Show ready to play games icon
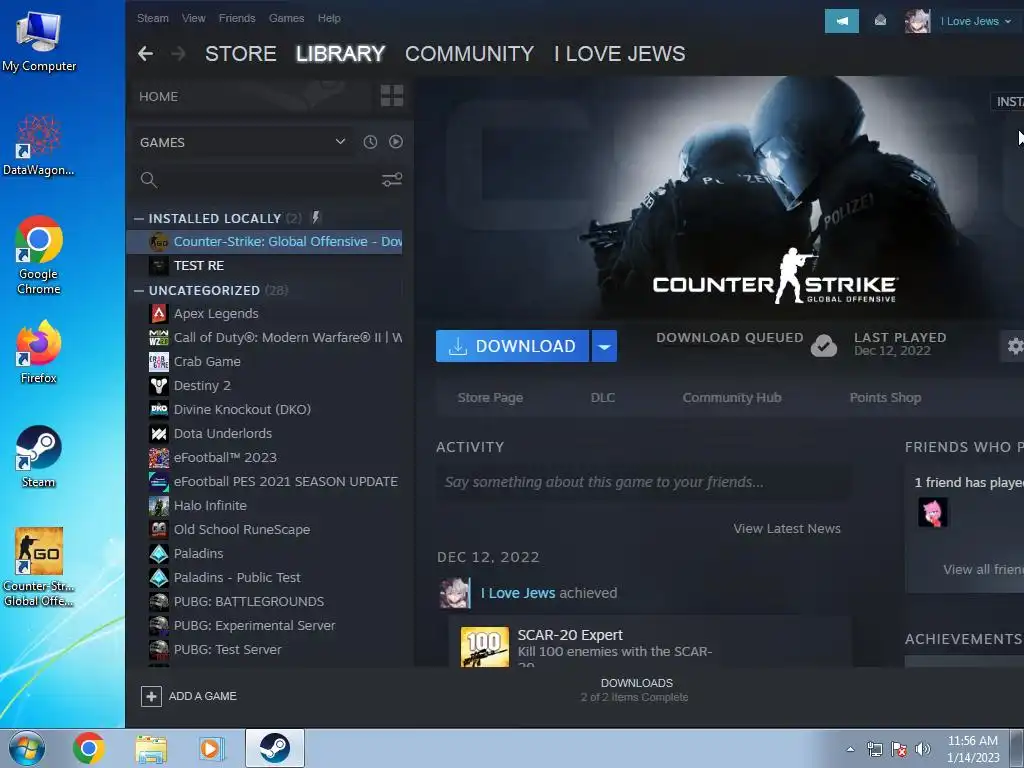 (396, 142)
